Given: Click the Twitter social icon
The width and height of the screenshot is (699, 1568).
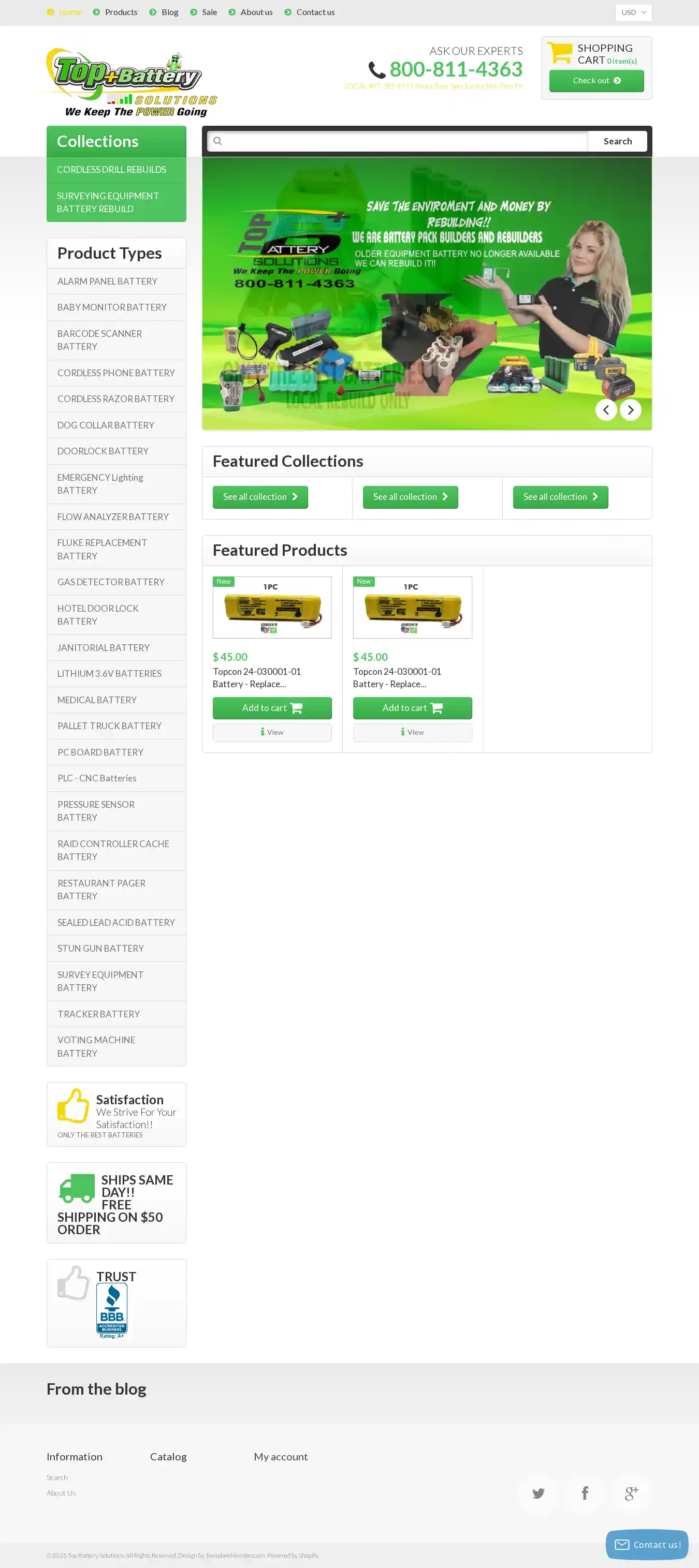Looking at the screenshot, I should [538, 1493].
